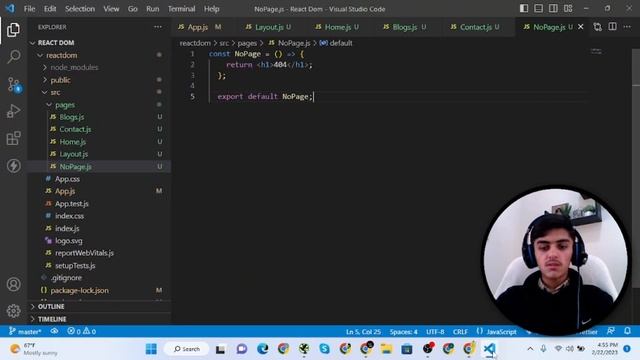Click the errors and warnings counter

82,331
